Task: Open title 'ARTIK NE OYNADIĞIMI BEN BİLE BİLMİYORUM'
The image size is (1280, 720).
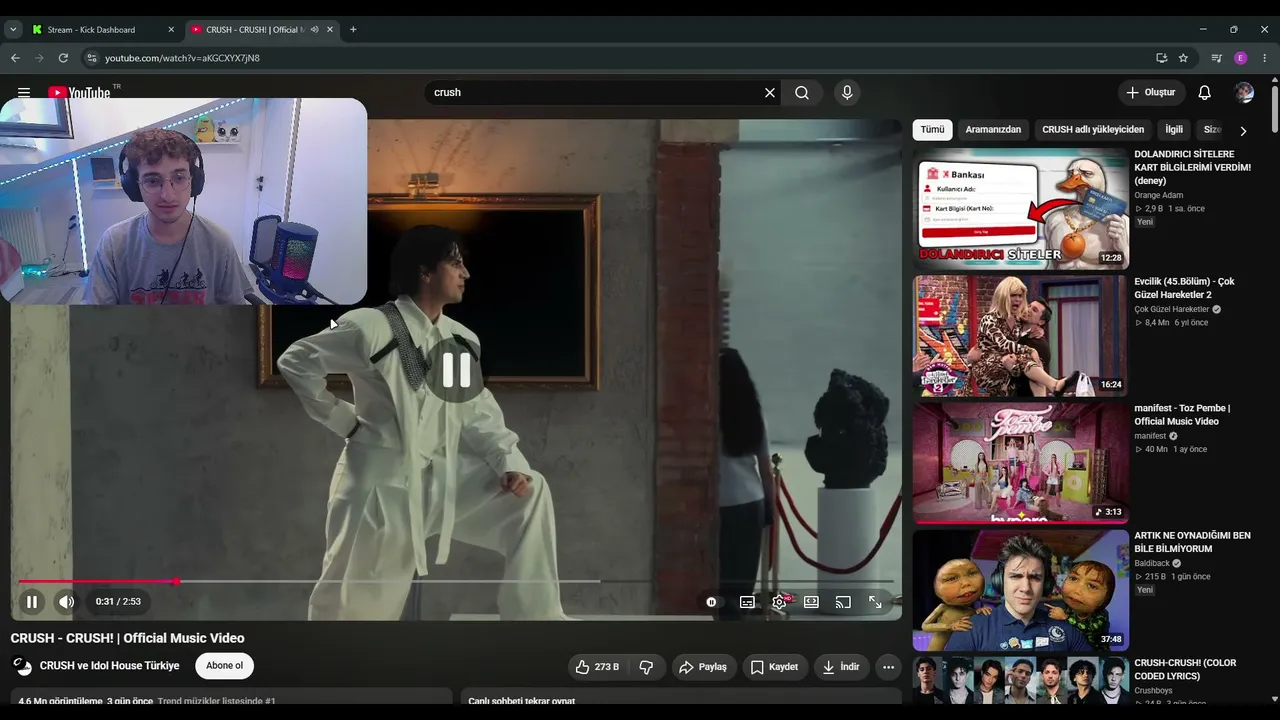Action: [1192, 542]
